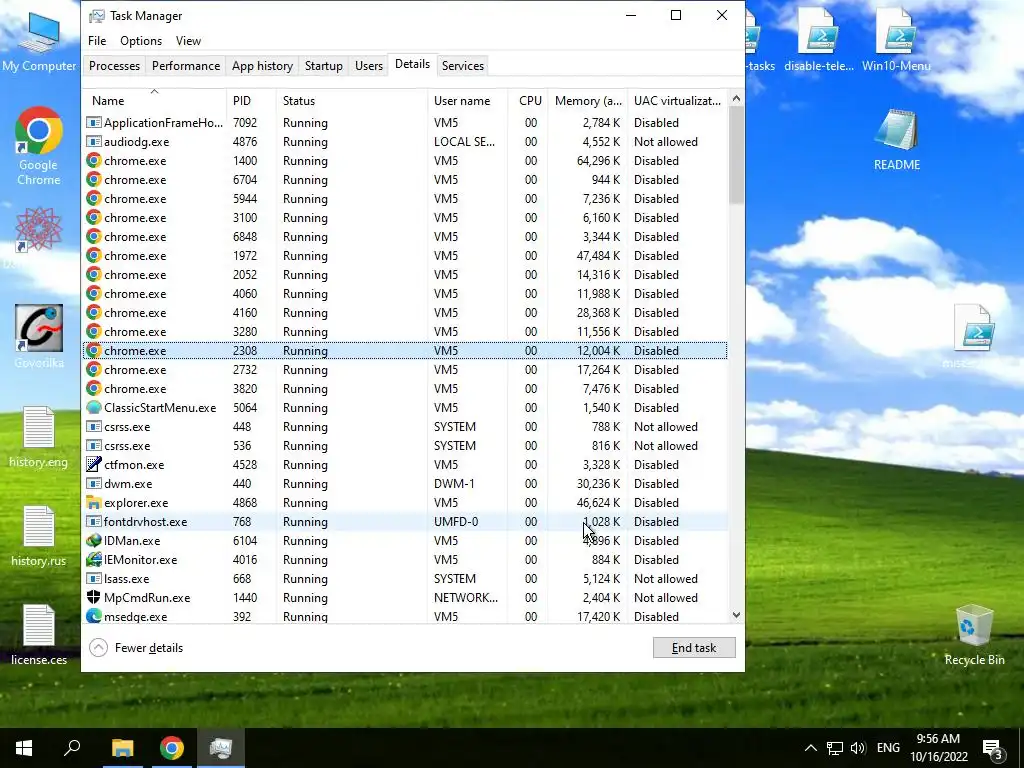The width and height of the screenshot is (1024, 768).
Task: Switch to the App history tab
Action: [263, 66]
